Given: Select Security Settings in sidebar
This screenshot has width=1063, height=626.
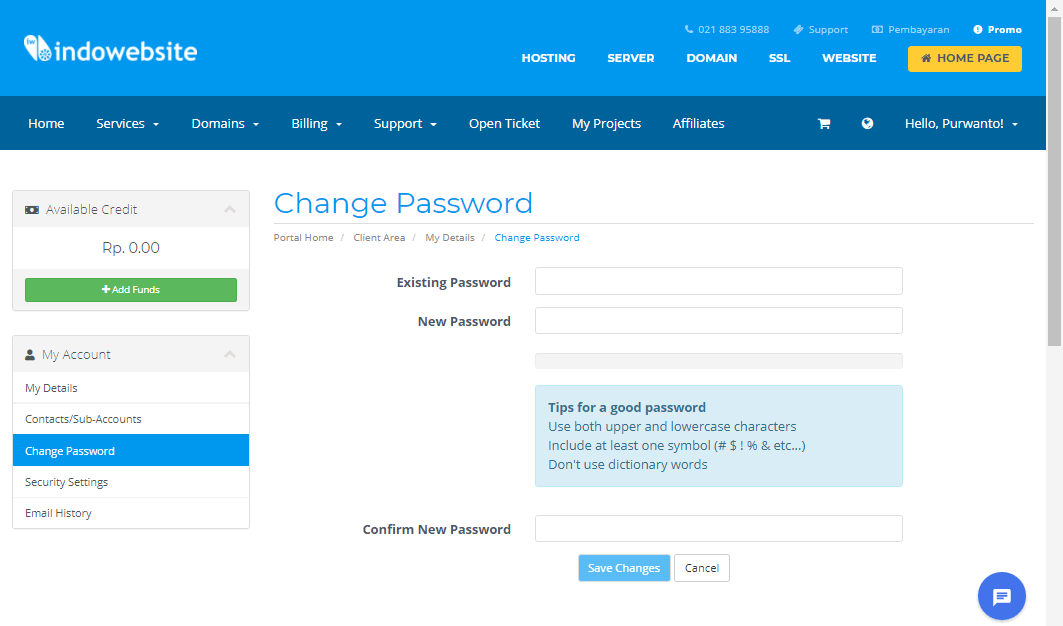Looking at the screenshot, I should [x=67, y=482].
